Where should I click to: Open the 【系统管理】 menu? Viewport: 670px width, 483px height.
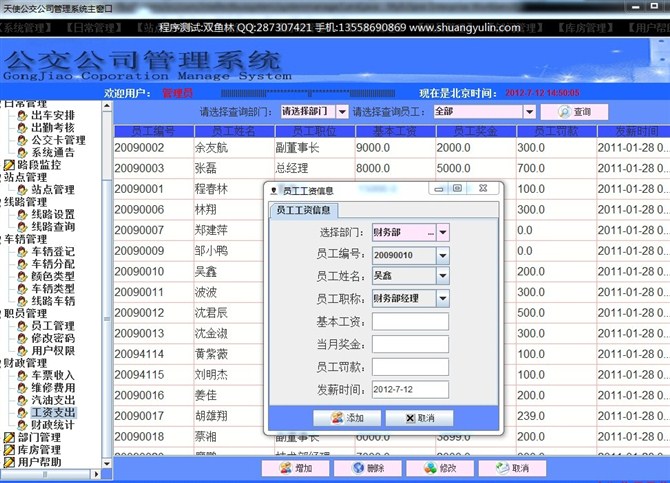[26, 28]
